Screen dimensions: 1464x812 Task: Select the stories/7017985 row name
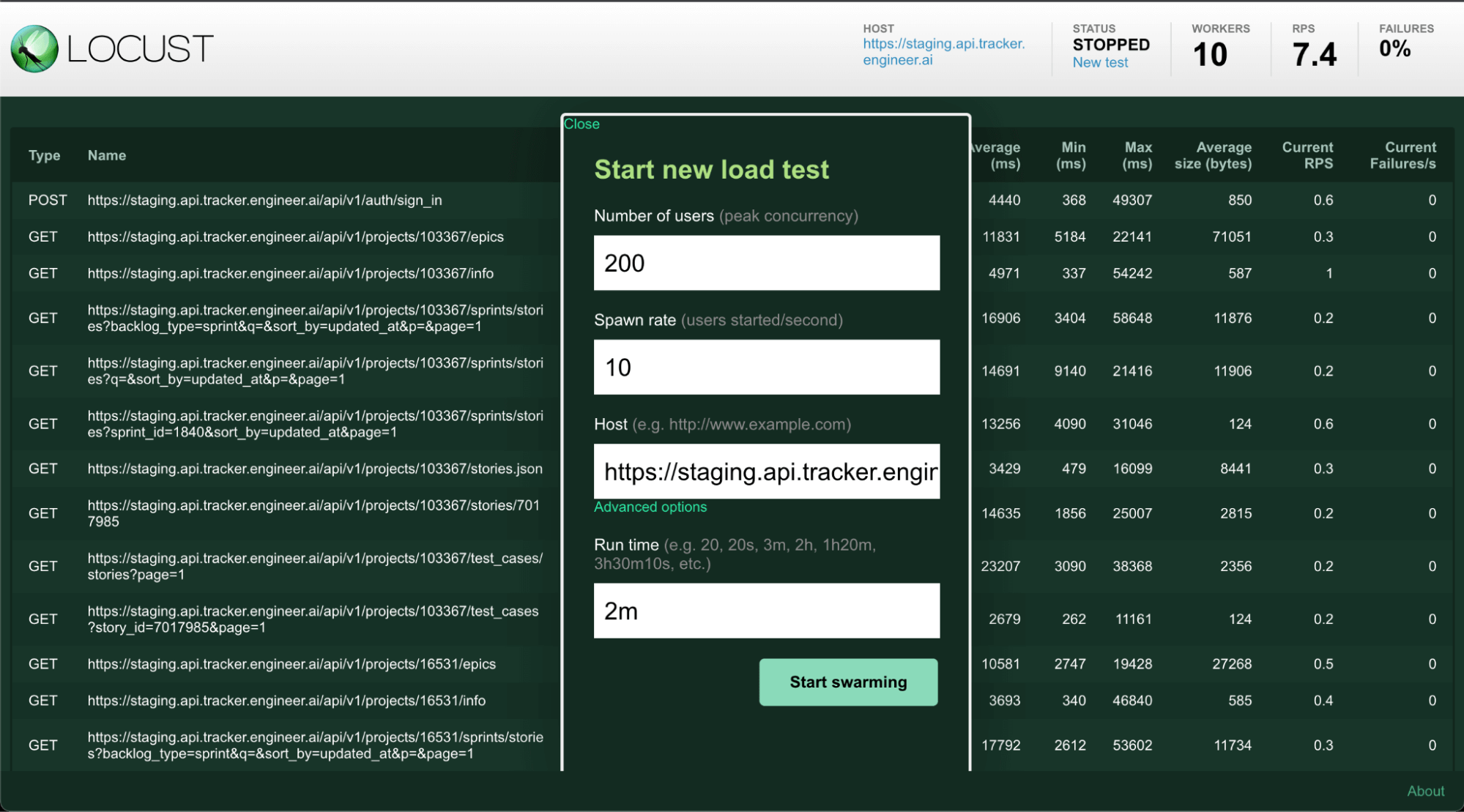click(x=313, y=513)
